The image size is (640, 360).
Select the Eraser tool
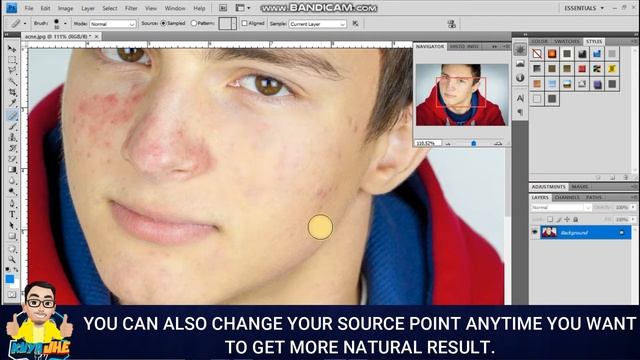tap(12, 159)
